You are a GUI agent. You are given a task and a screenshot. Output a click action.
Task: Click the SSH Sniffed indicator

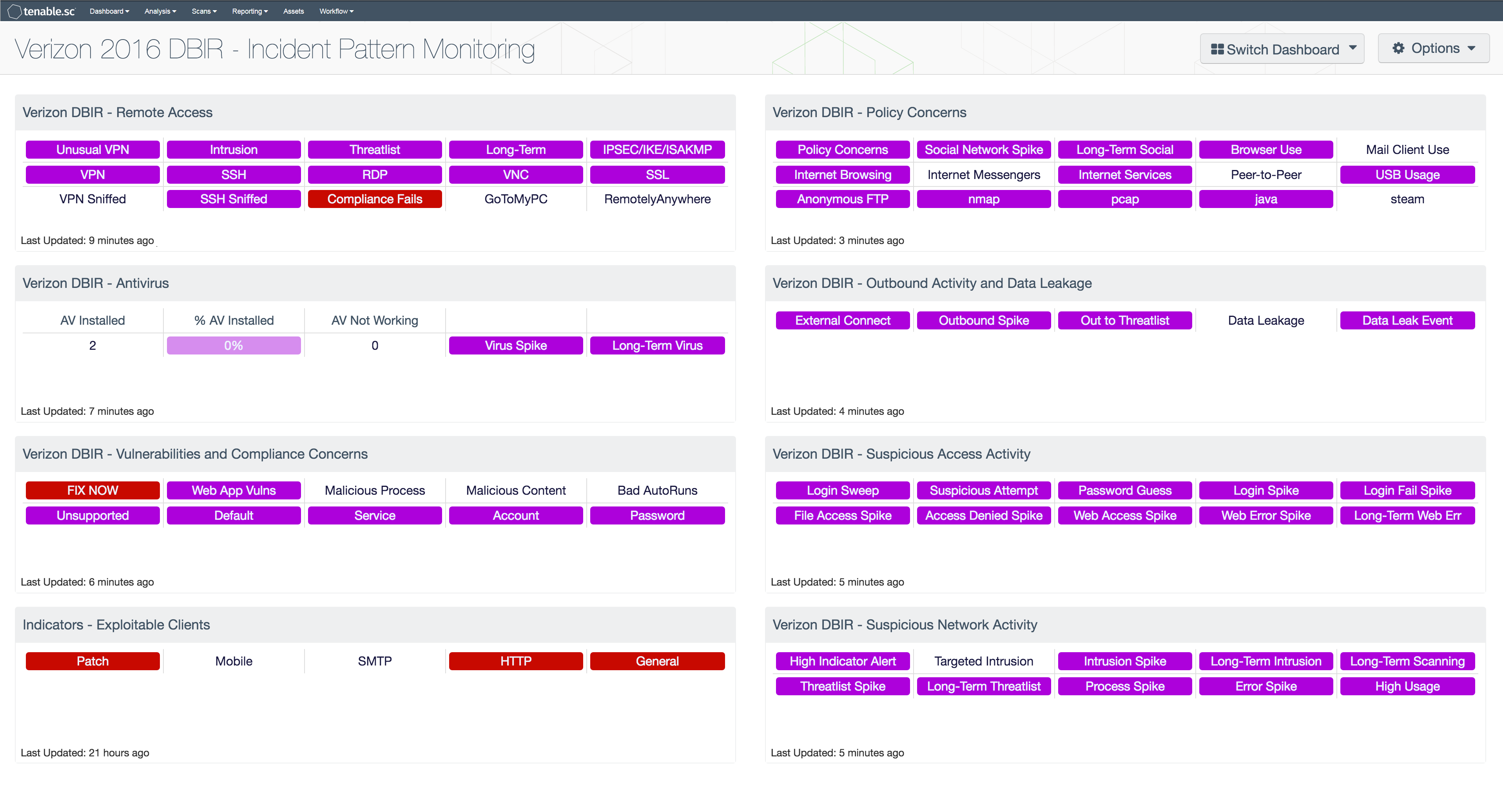click(233, 199)
